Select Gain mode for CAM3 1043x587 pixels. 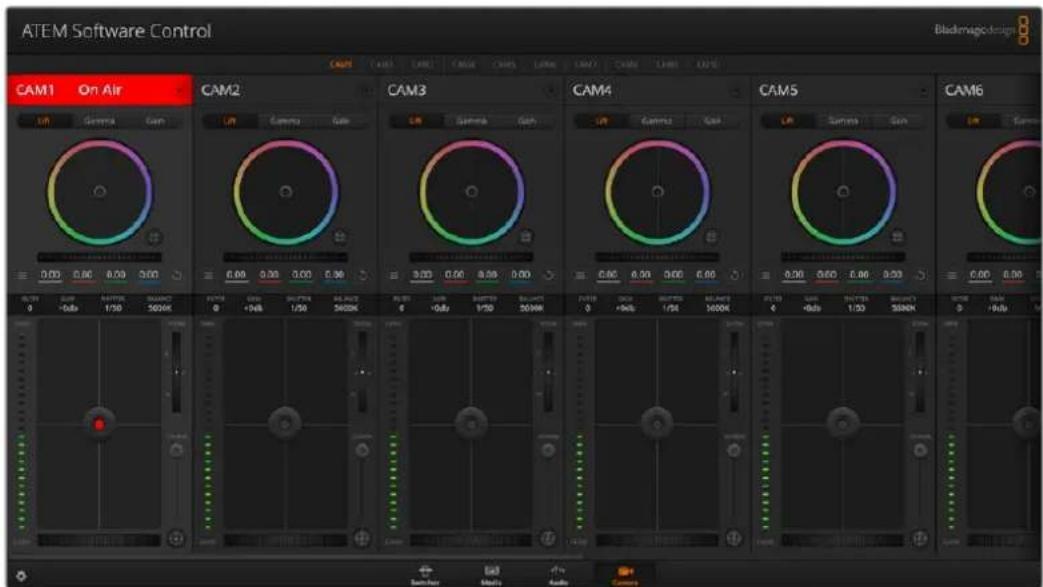tap(527, 121)
